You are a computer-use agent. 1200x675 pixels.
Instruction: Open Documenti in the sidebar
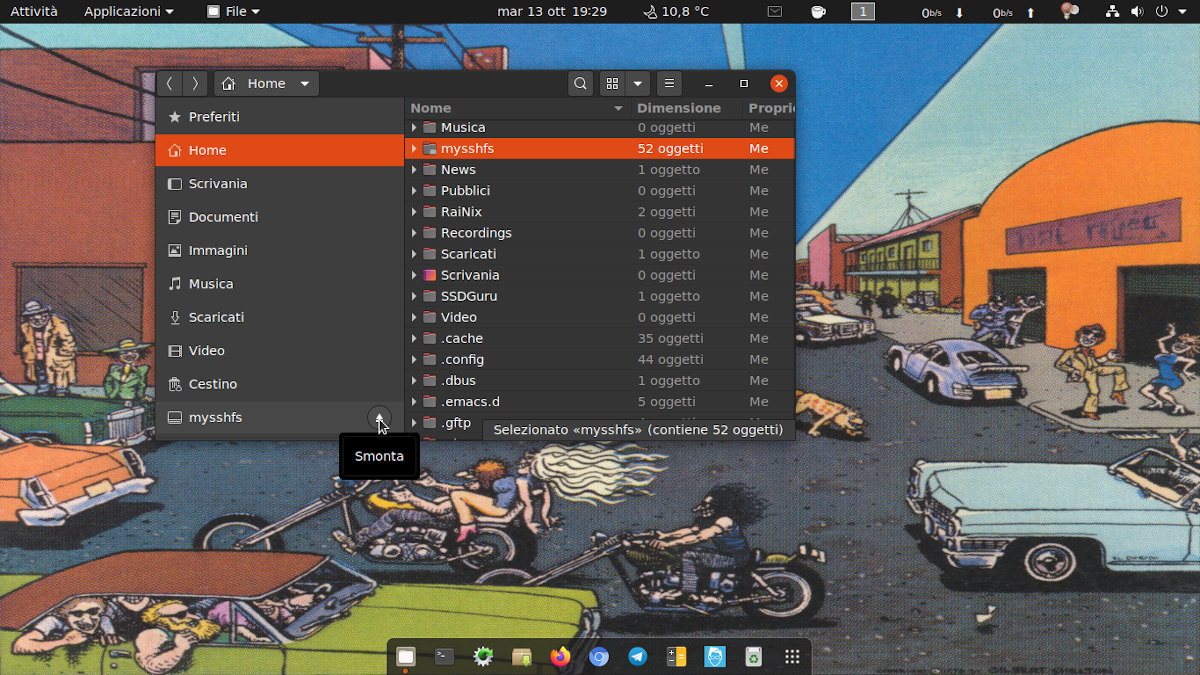[279, 217]
